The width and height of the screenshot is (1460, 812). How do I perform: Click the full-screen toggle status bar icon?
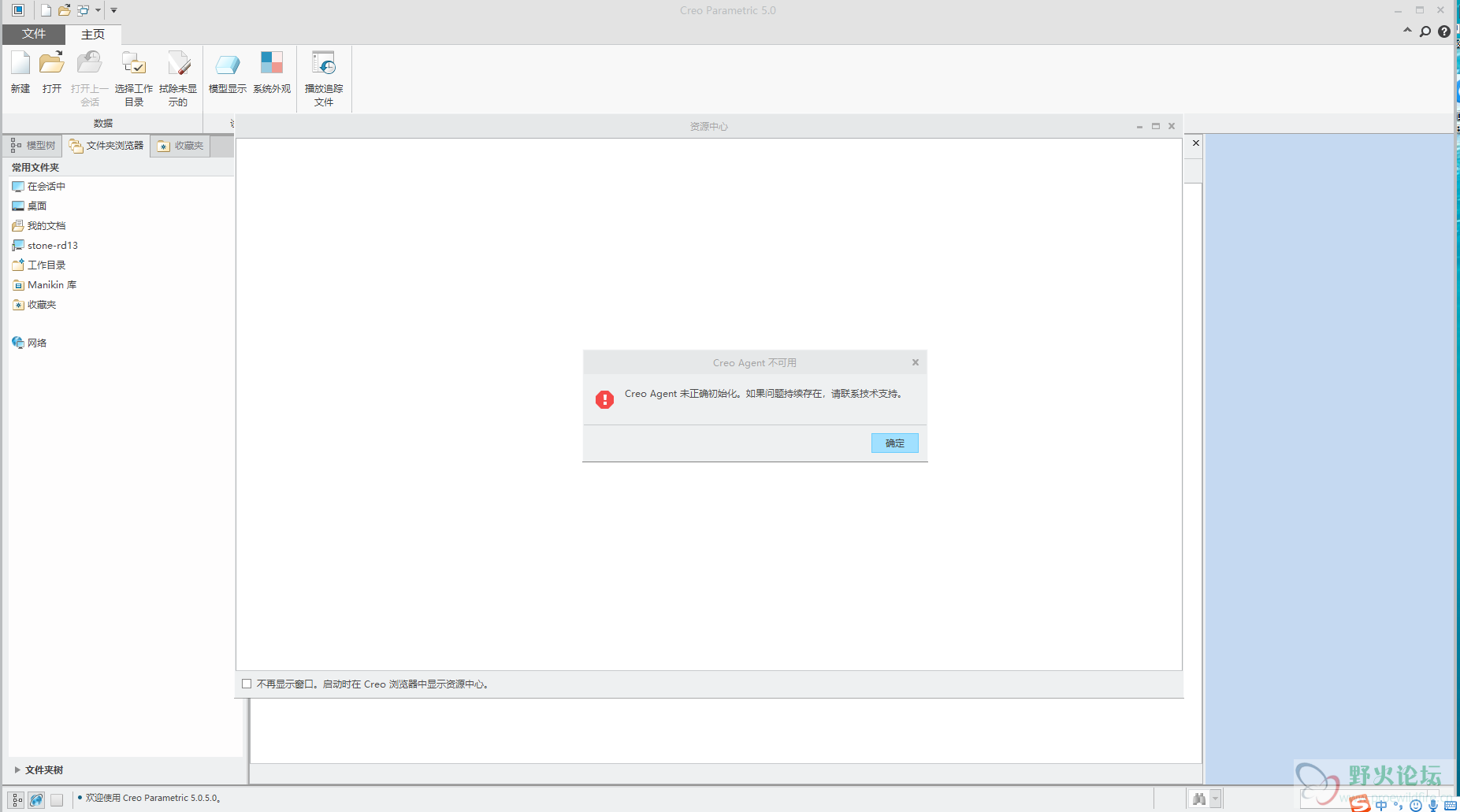pyautogui.click(x=57, y=799)
